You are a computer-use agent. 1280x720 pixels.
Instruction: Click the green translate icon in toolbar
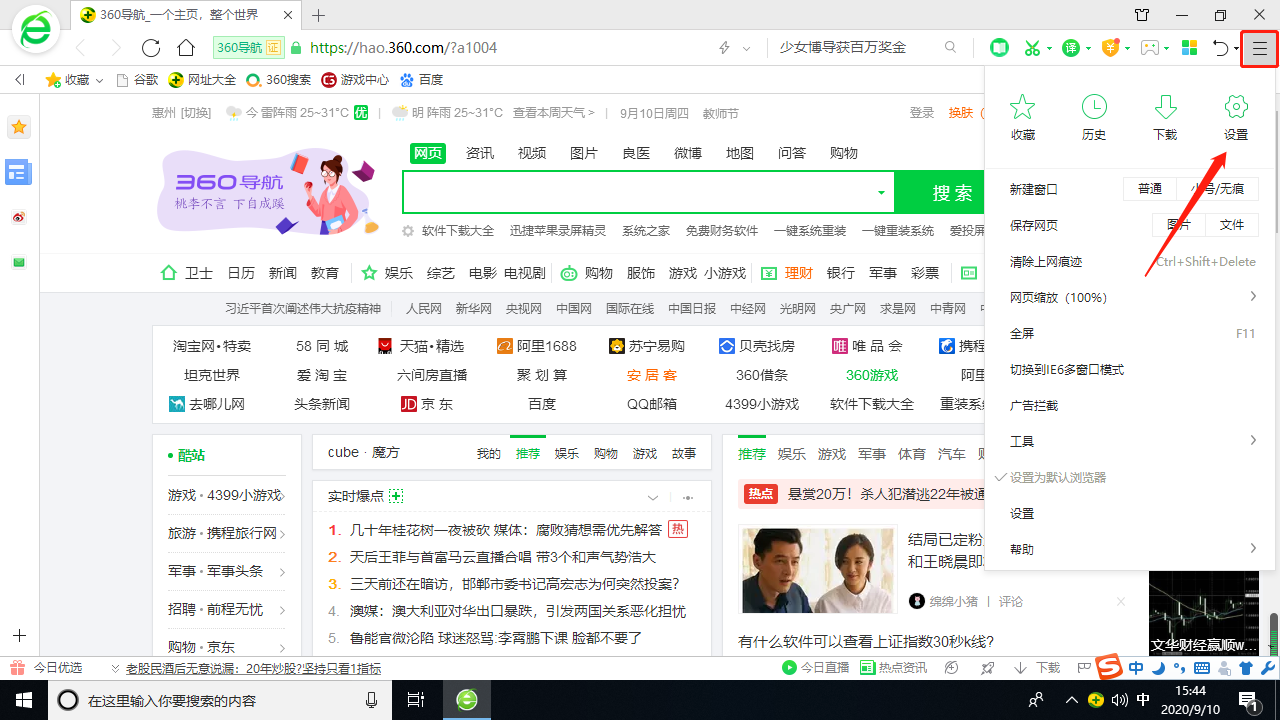pos(1070,48)
